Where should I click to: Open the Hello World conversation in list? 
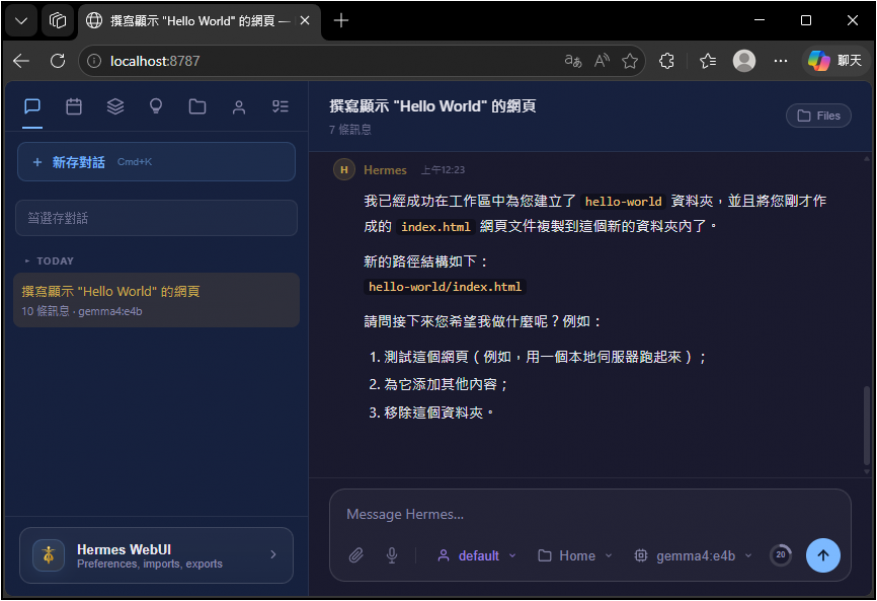point(156,300)
